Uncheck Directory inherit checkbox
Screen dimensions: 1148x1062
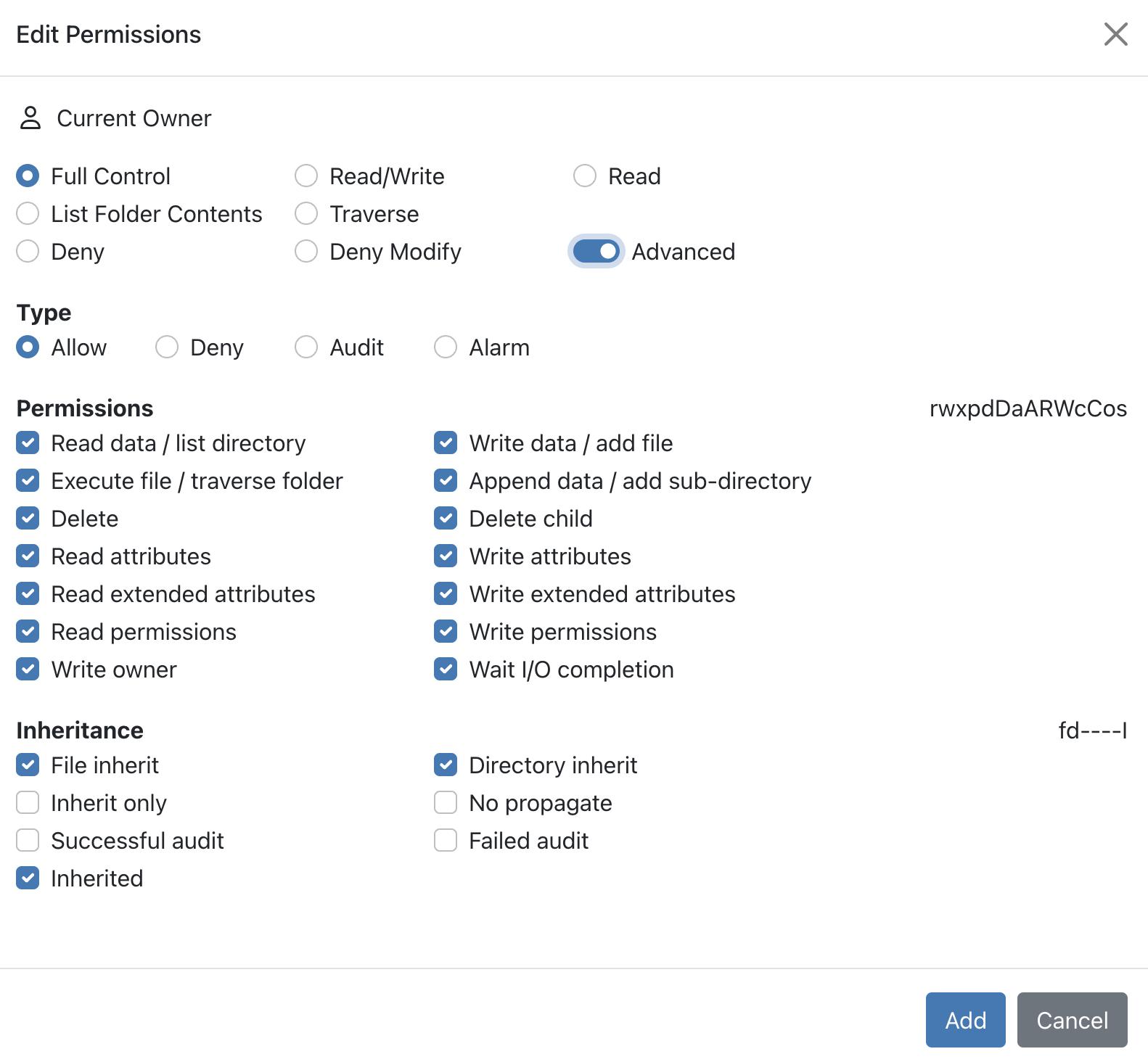pyautogui.click(x=446, y=765)
